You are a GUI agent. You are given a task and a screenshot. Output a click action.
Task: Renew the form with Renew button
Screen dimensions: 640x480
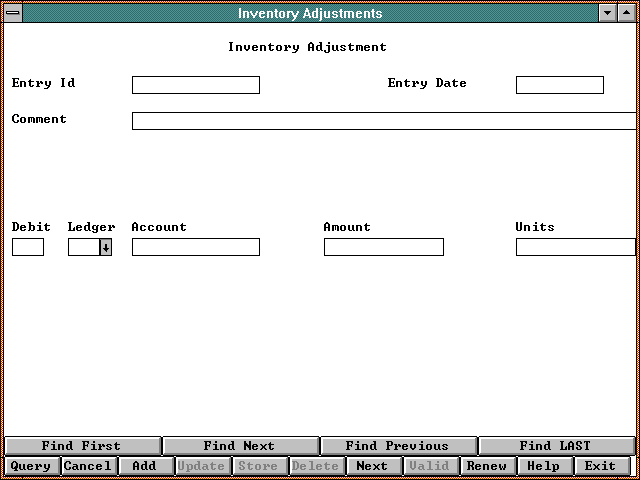tap(487, 466)
